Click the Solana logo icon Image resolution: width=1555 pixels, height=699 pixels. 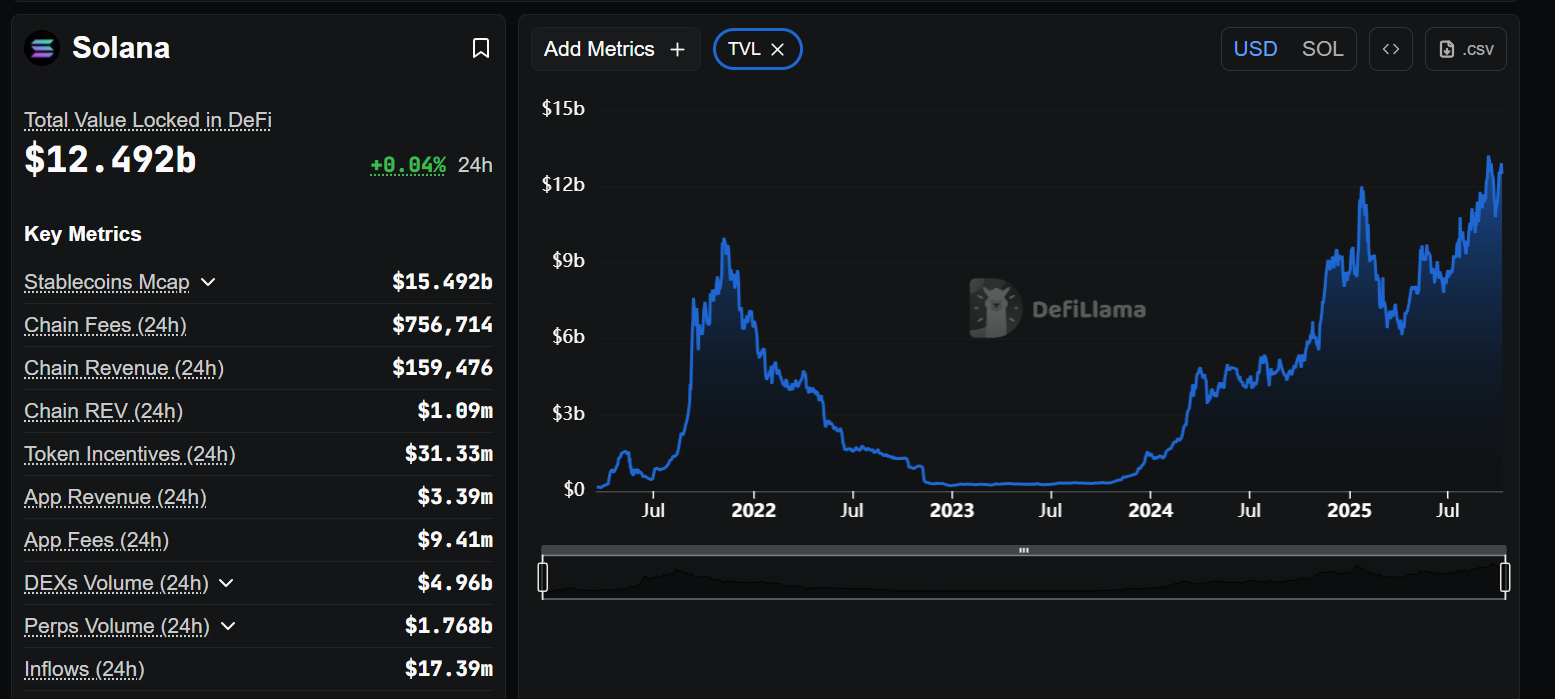pyautogui.click(x=43, y=48)
